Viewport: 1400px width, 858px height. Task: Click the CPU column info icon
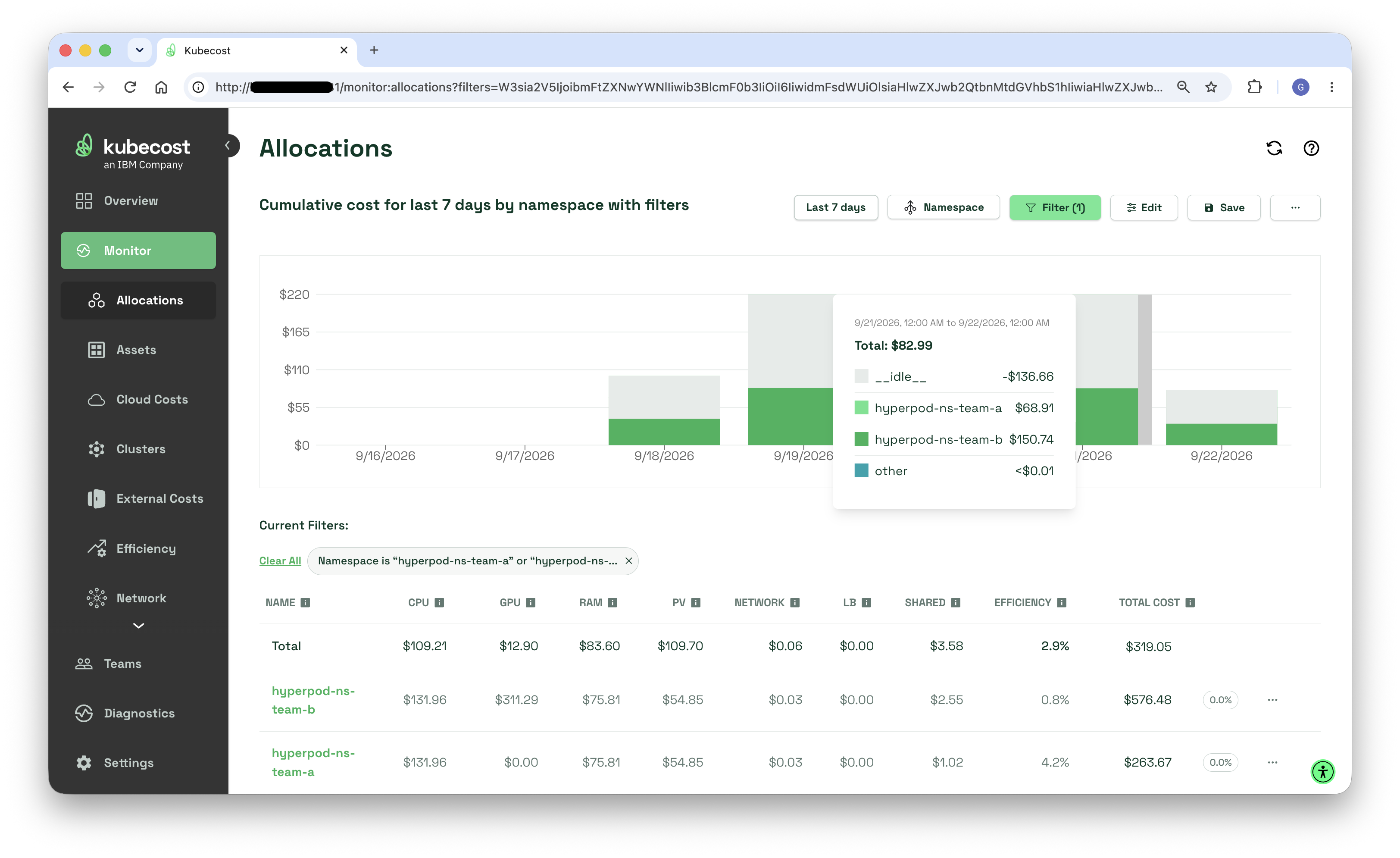pos(439,602)
